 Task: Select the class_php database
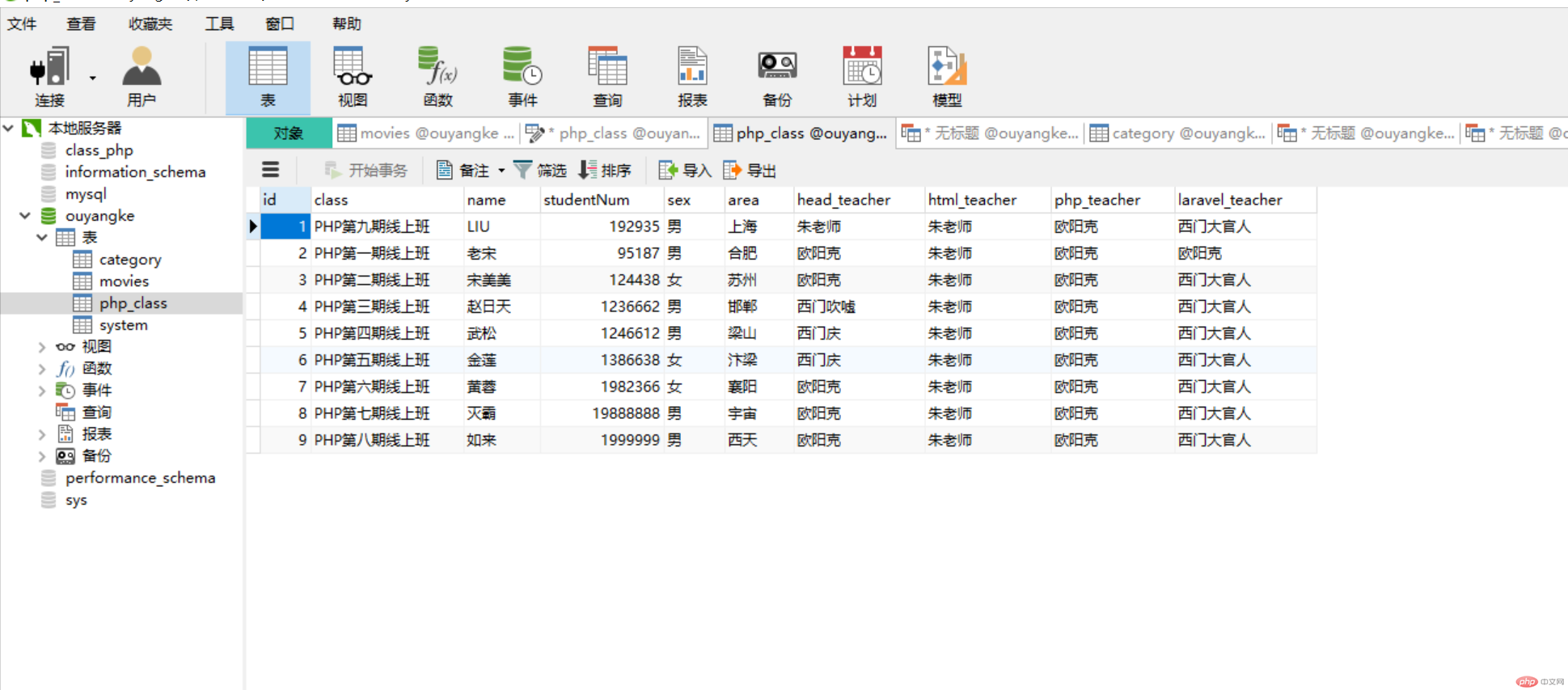[99, 150]
